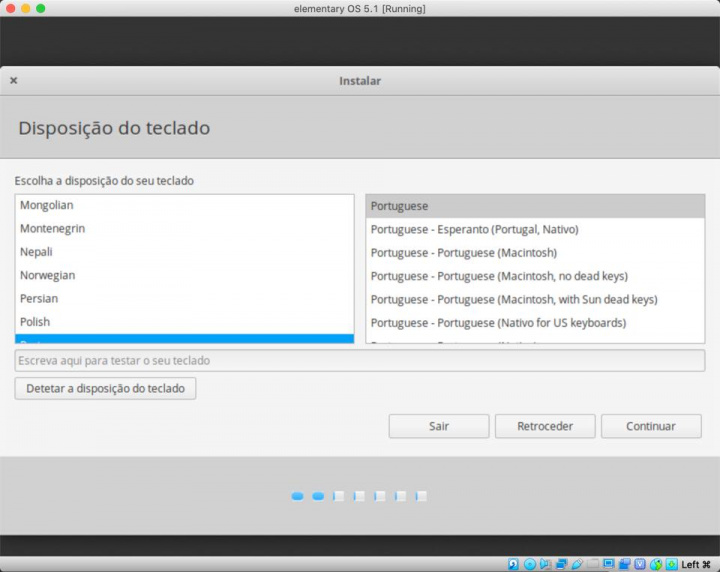The width and height of the screenshot is (720, 572).
Task: Click the USB devices status icon
Action: click(578, 564)
